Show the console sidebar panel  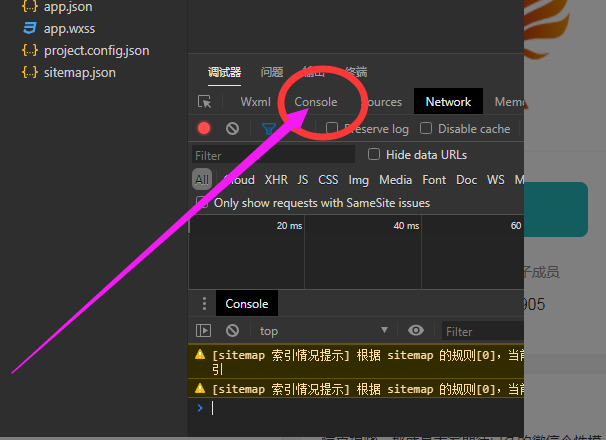coord(204,331)
